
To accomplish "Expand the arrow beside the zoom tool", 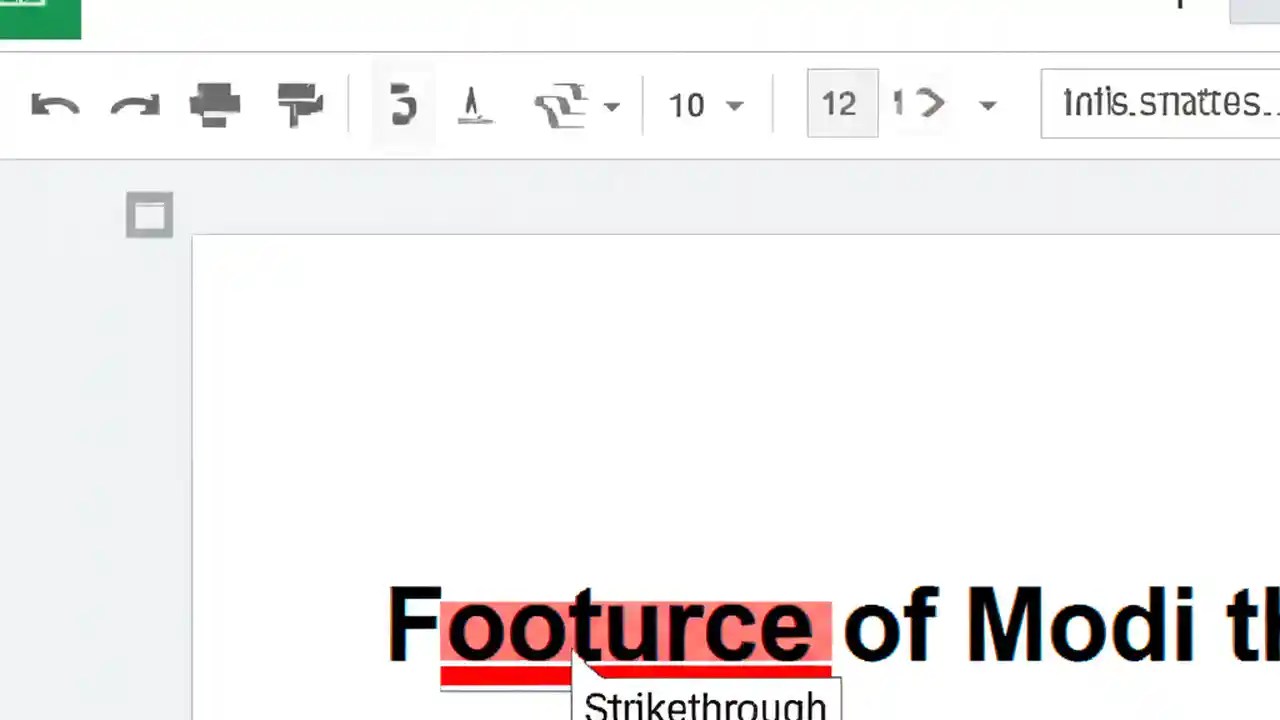I will 611,105.
